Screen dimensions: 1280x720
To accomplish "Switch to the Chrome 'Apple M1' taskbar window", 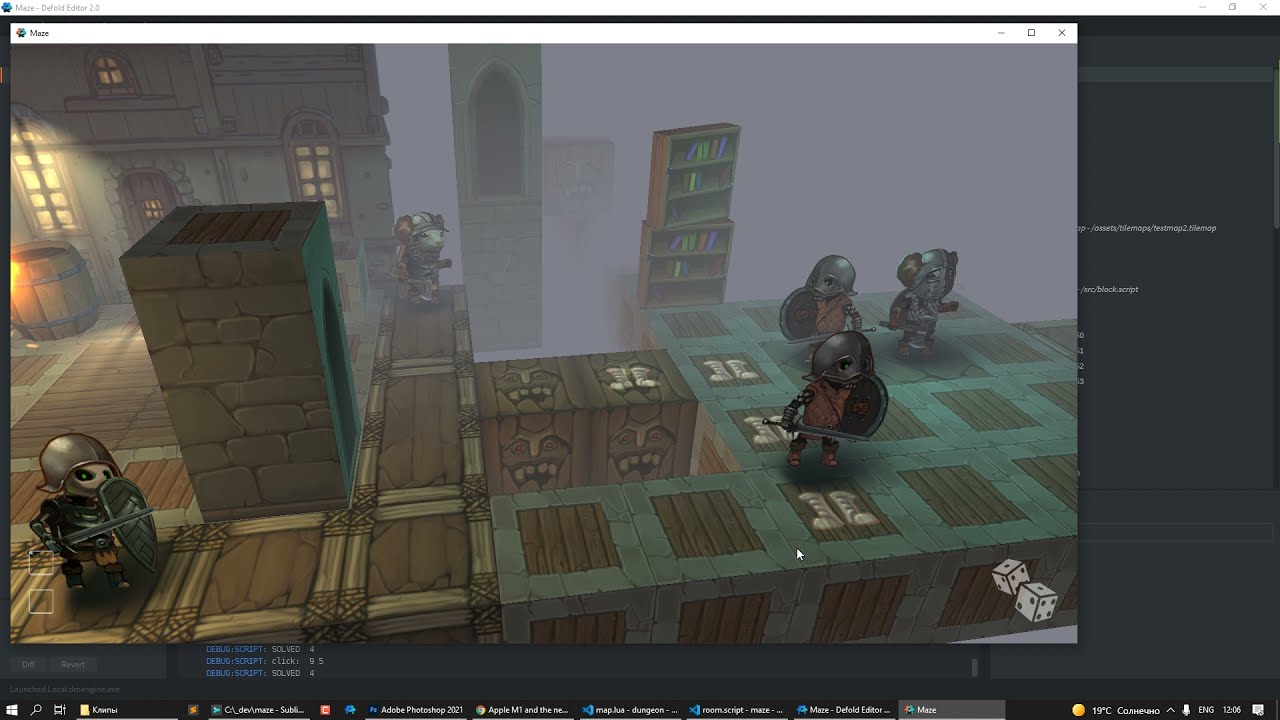I will tap(521, 710).
